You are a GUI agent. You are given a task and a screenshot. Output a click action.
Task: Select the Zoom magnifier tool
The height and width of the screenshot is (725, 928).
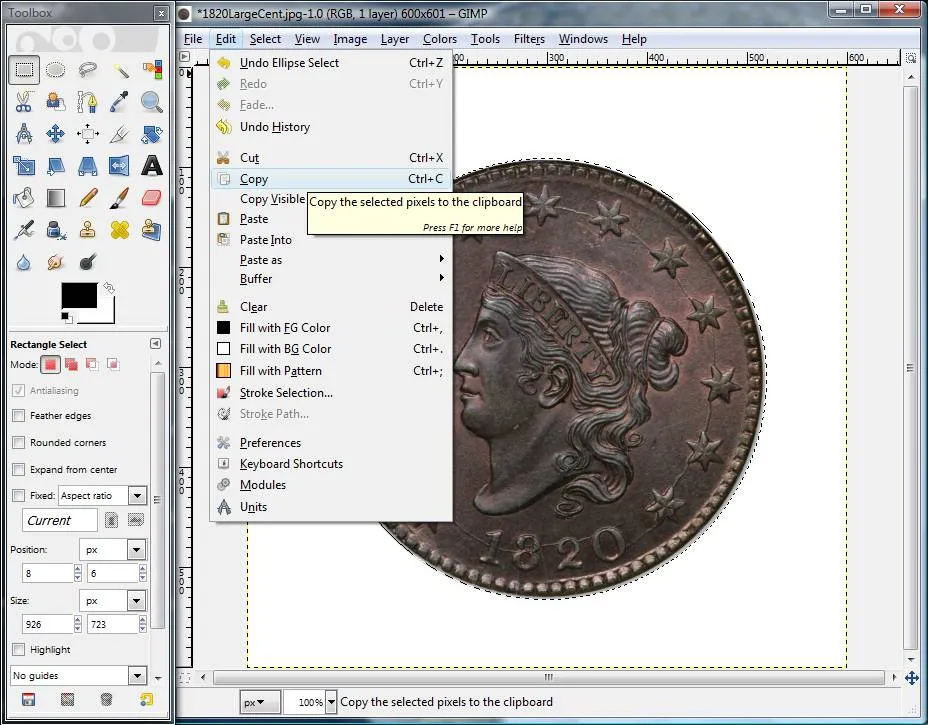pos(152,102)
